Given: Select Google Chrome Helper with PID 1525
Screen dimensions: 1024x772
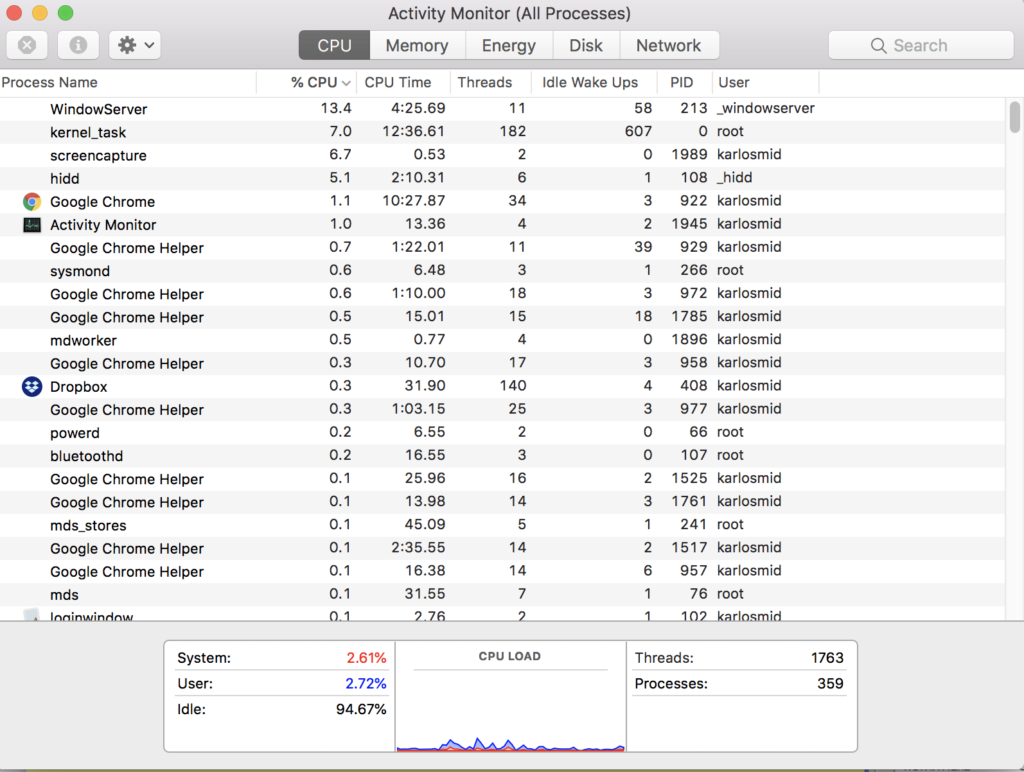Looking at the screenshot, I should pyautogui.click(x=502, y=479).
